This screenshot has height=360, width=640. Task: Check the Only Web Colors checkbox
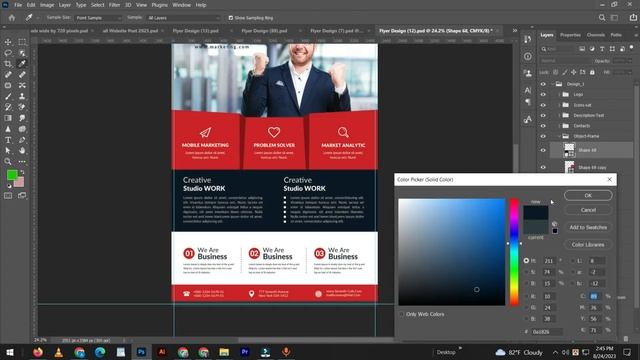(401, 314)
